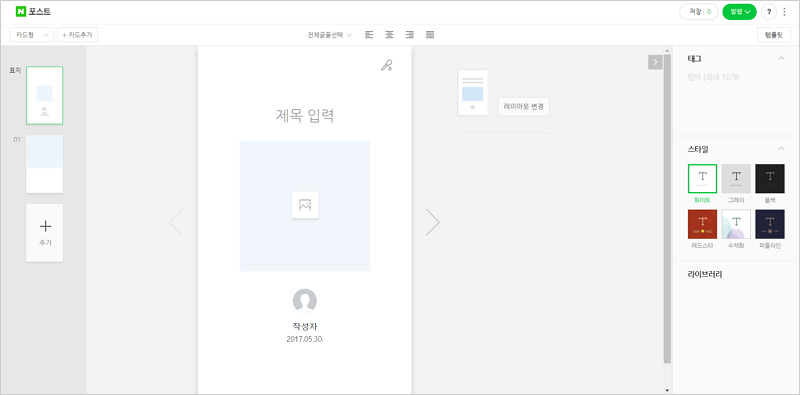Click the date 2017.05.30.

305,339
